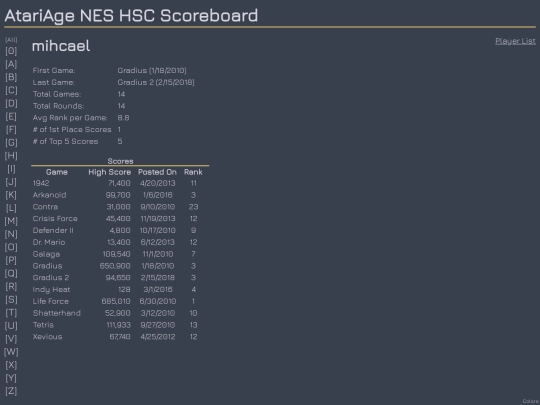Viewport: 540px width, 405px height.
Task: Open the Contra game entry
Action: point(45,207)
